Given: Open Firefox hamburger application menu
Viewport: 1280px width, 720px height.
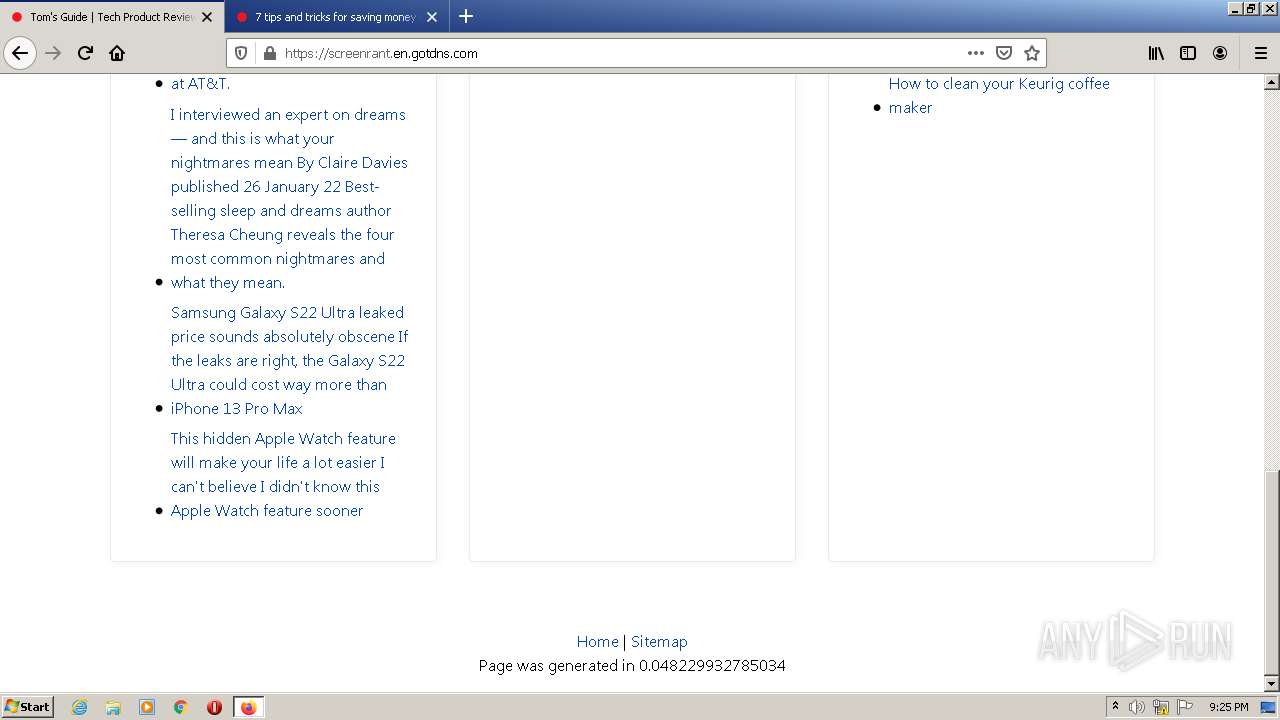Looking at the screenshot, I should click(1261, 53).
